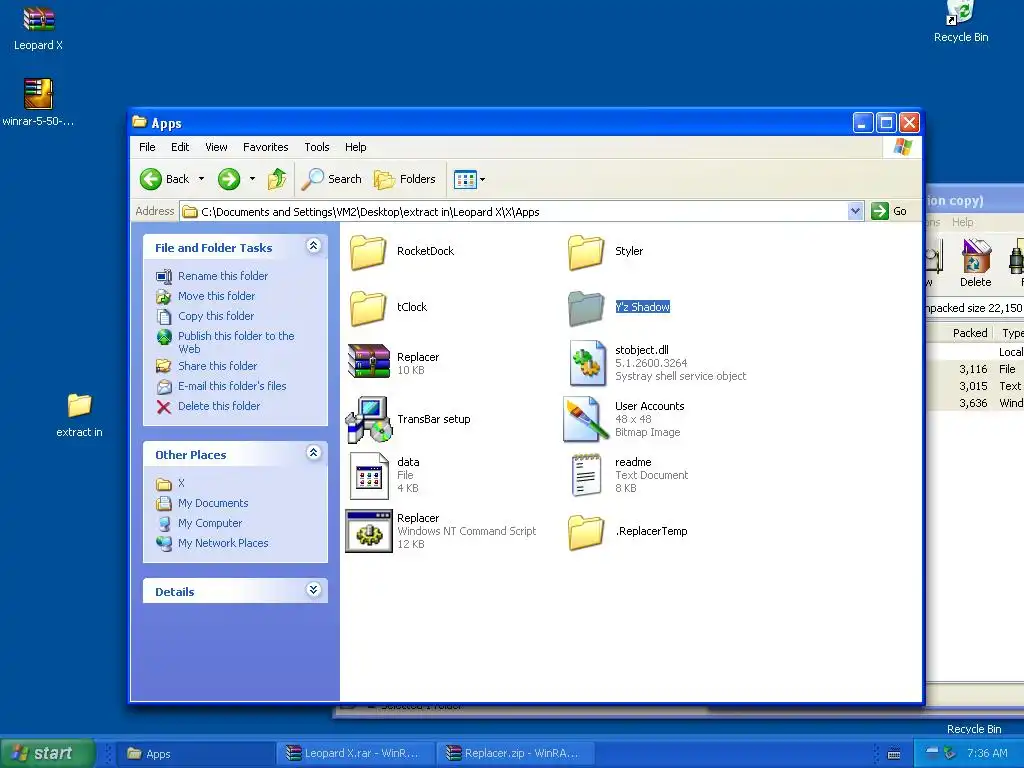Select the Y'z Shadow folder icon
Image resolution: width=1024 pixels, height=768 pixels.
click(586, 308)
